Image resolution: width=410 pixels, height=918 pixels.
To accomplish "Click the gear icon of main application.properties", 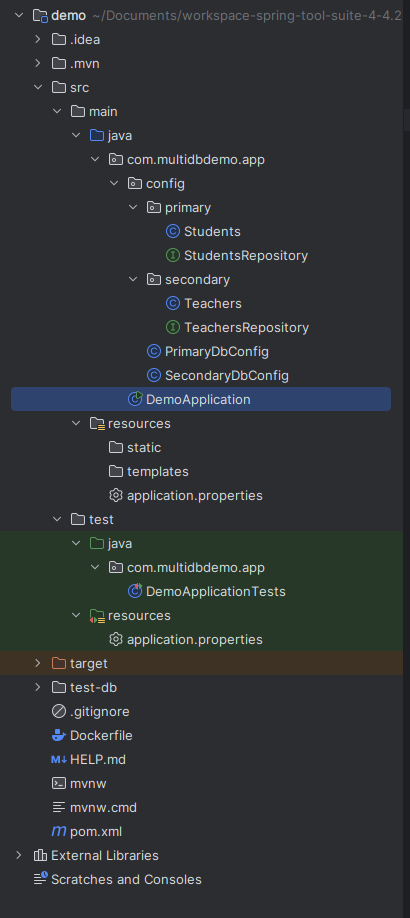I will point(115,495).
